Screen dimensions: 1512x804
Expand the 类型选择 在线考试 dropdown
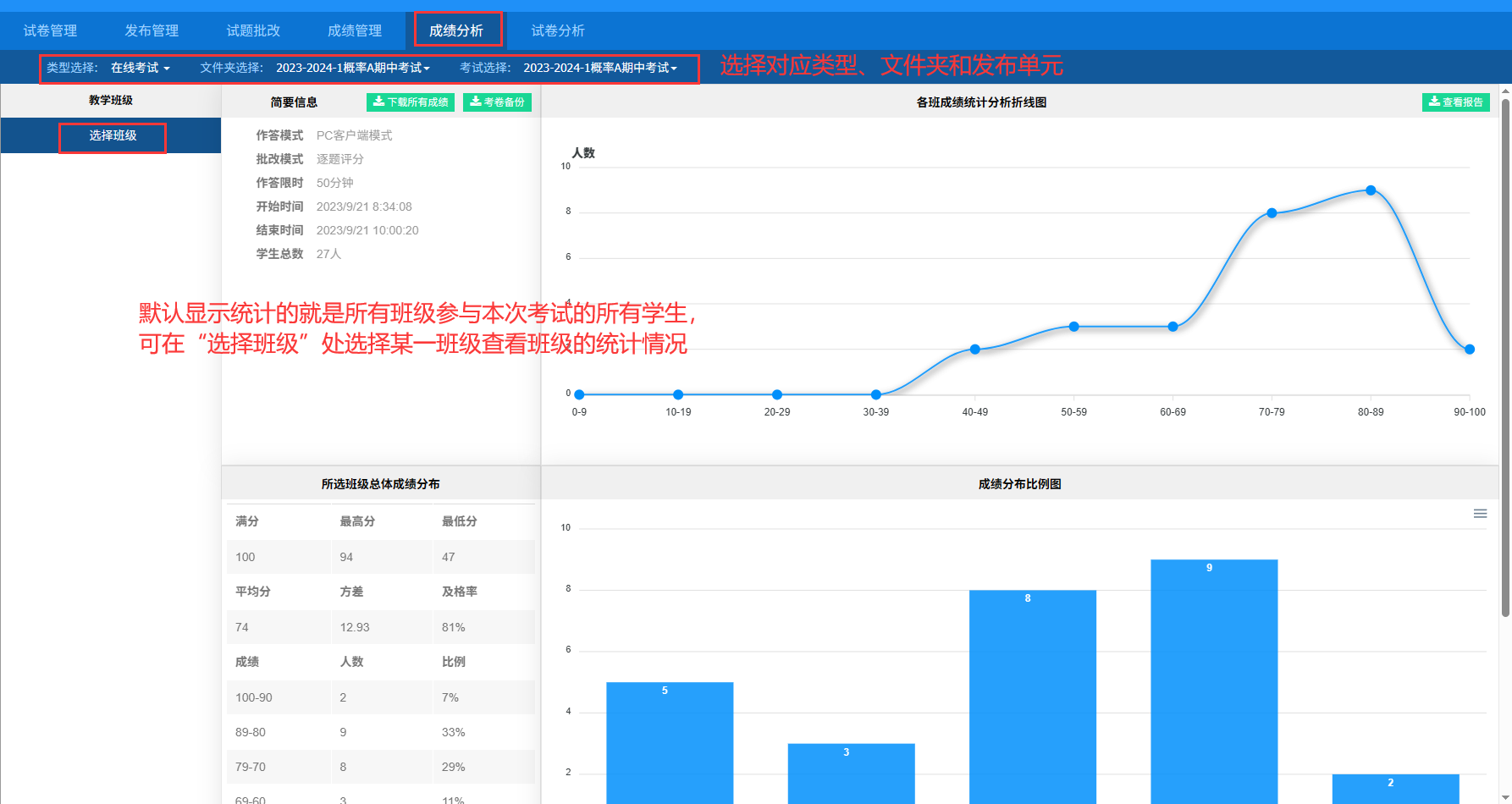click(141, 68)
